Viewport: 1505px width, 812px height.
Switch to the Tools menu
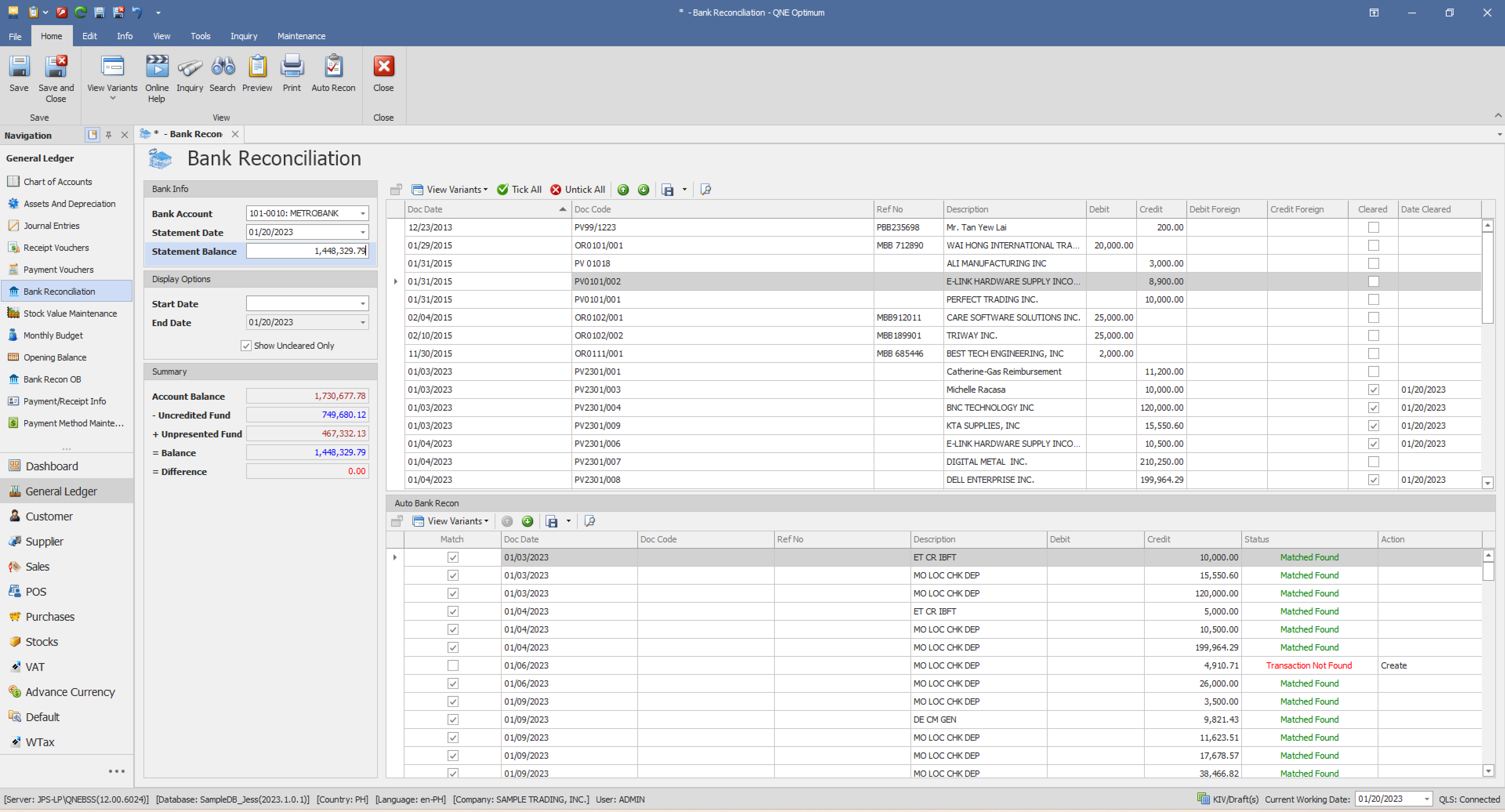pos(200,36)
